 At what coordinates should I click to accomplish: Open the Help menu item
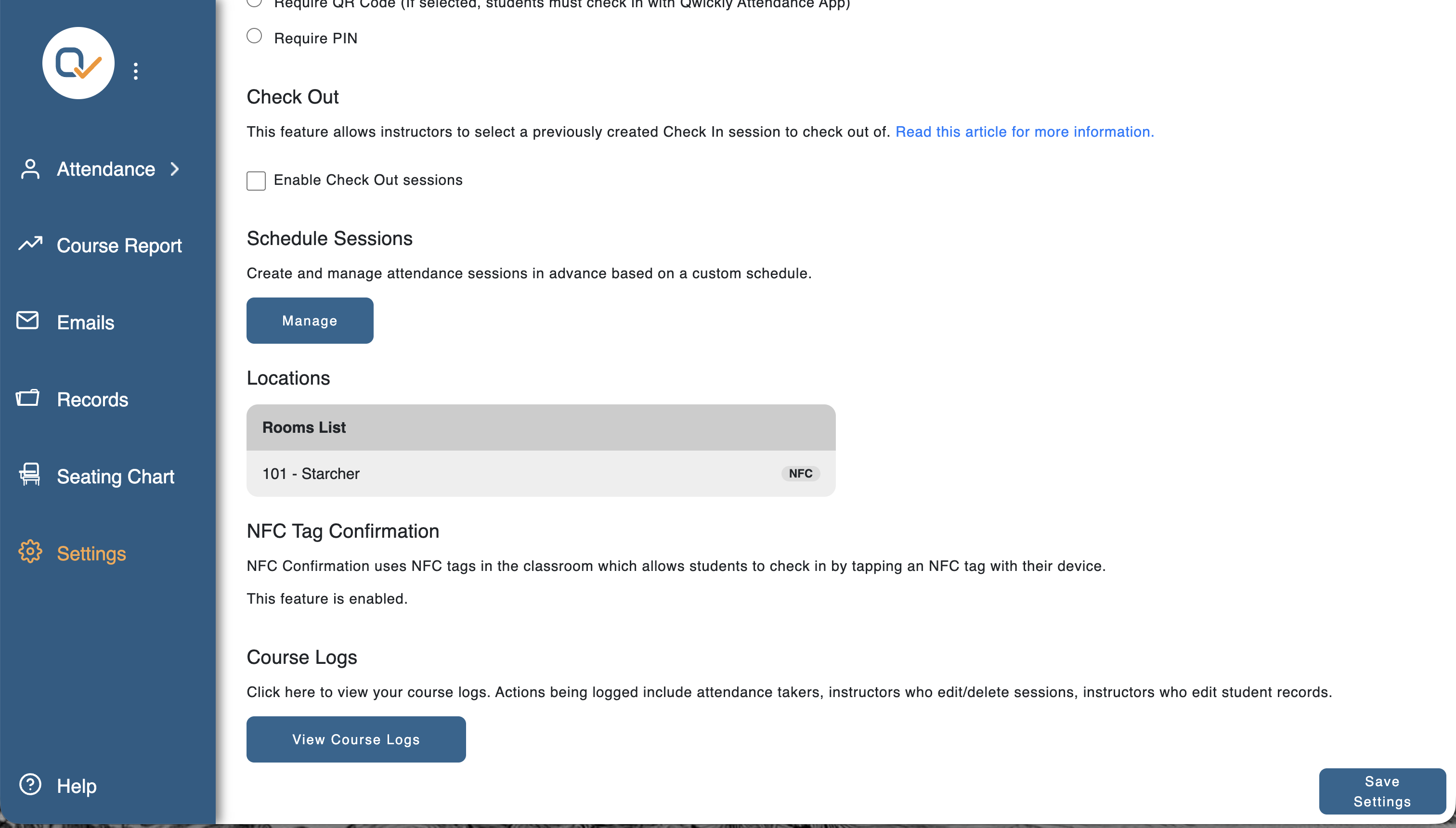click(77, 787)
